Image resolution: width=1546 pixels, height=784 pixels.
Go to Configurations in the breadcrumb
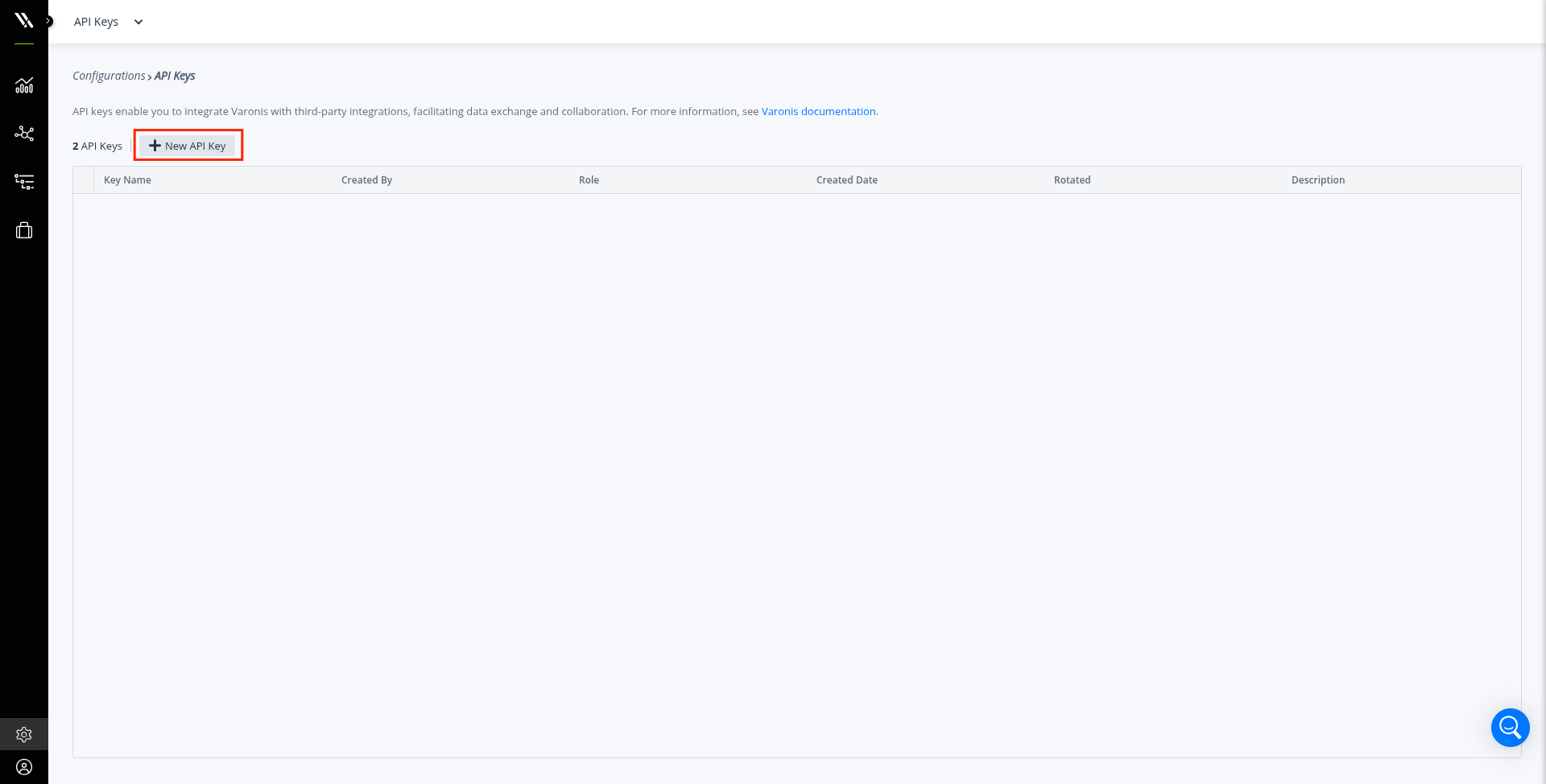tap(109, 76)
